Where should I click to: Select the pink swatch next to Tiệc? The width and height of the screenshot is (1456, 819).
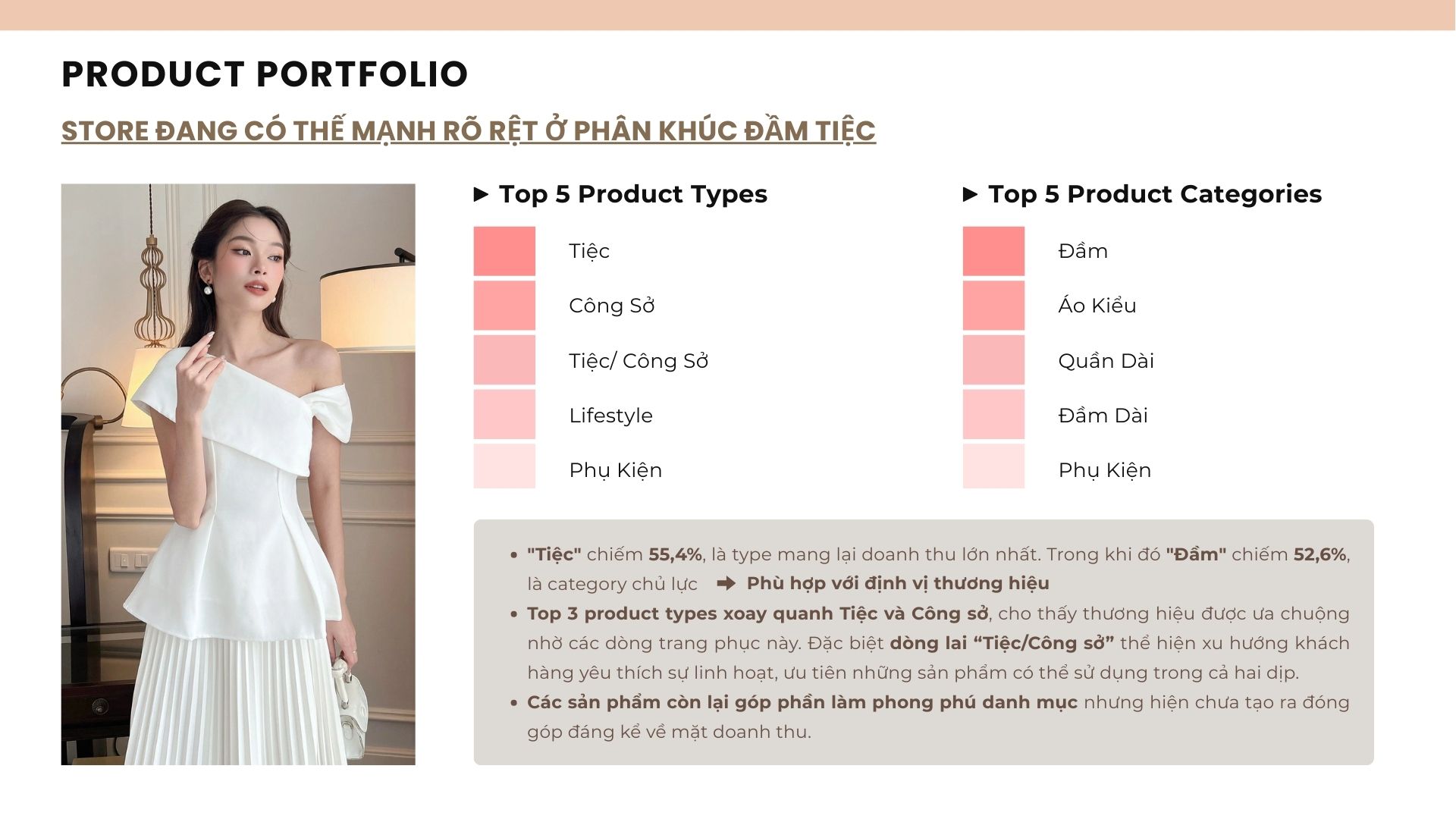coord(504,251)
